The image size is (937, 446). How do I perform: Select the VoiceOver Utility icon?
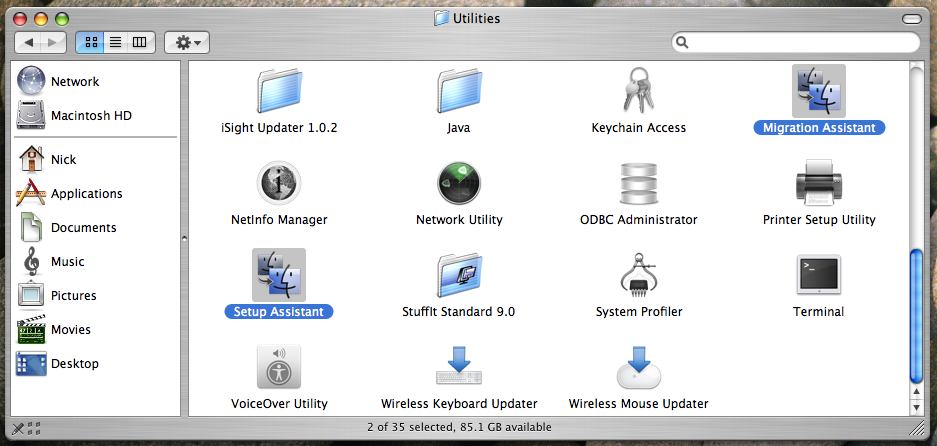coord(279,366)
